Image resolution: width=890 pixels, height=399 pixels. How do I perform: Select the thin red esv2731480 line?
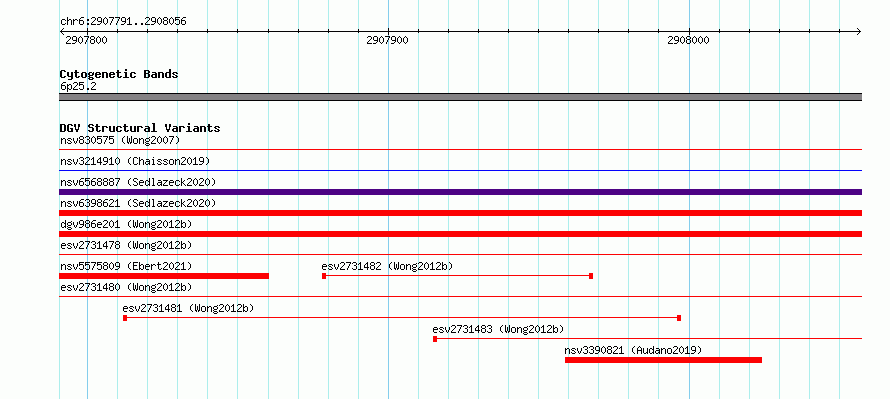click(x=460, y=296)
